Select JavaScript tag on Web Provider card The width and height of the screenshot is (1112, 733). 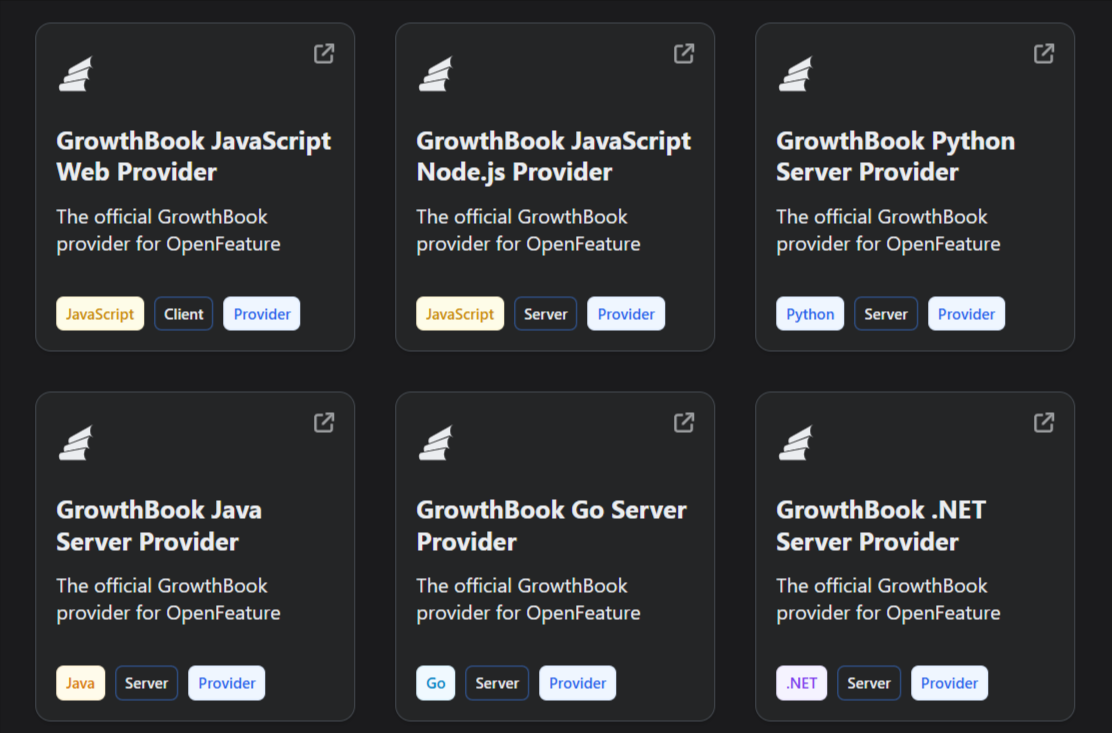[x=100, y=314]
